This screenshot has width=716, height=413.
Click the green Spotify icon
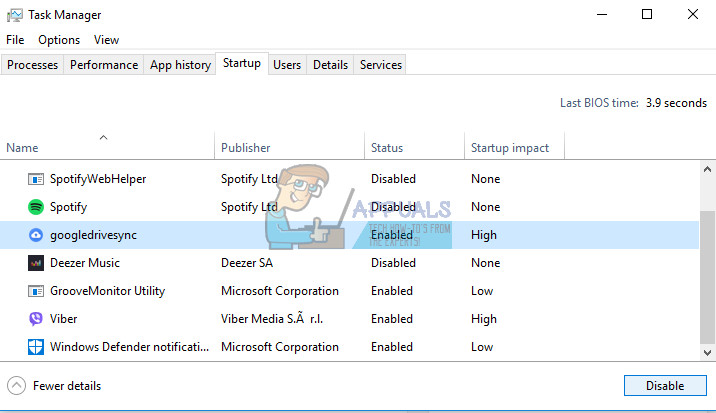pyautogui.click(x=35, y=207)
